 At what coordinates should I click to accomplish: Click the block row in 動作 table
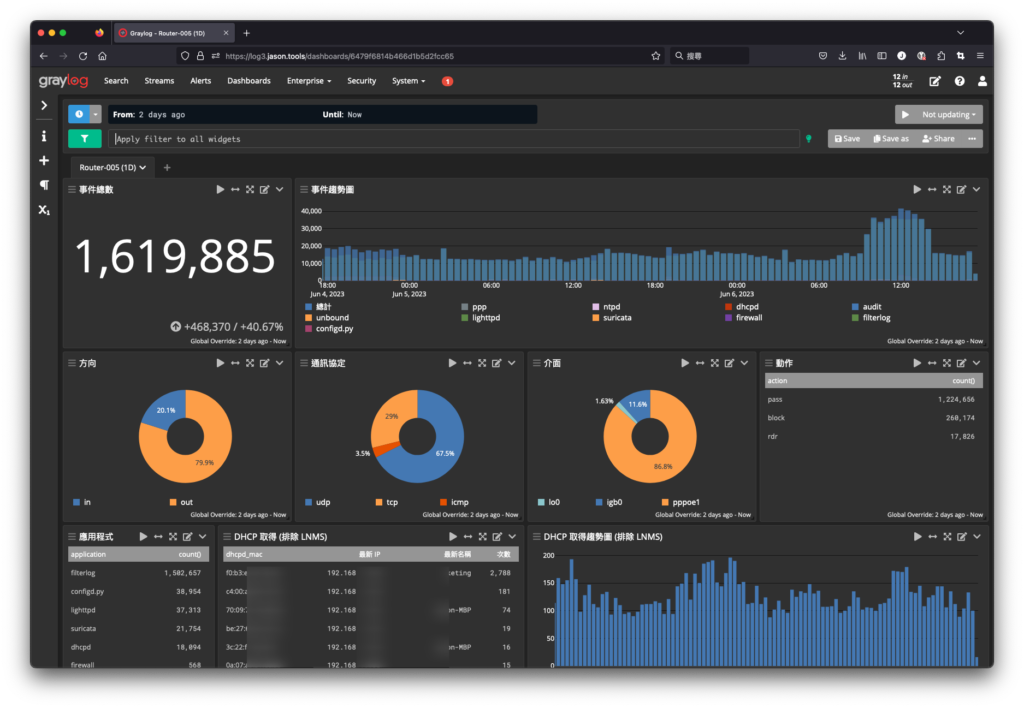873,418
